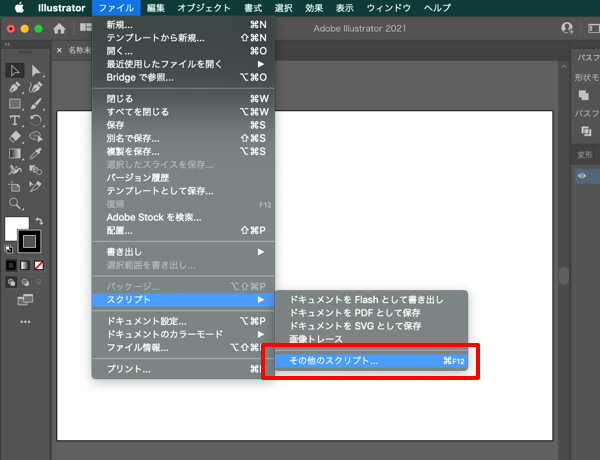Toggle layer visibility eye icon
This screenshot has height=460, width=600.
pyautogui.click(x=582, y=176)
